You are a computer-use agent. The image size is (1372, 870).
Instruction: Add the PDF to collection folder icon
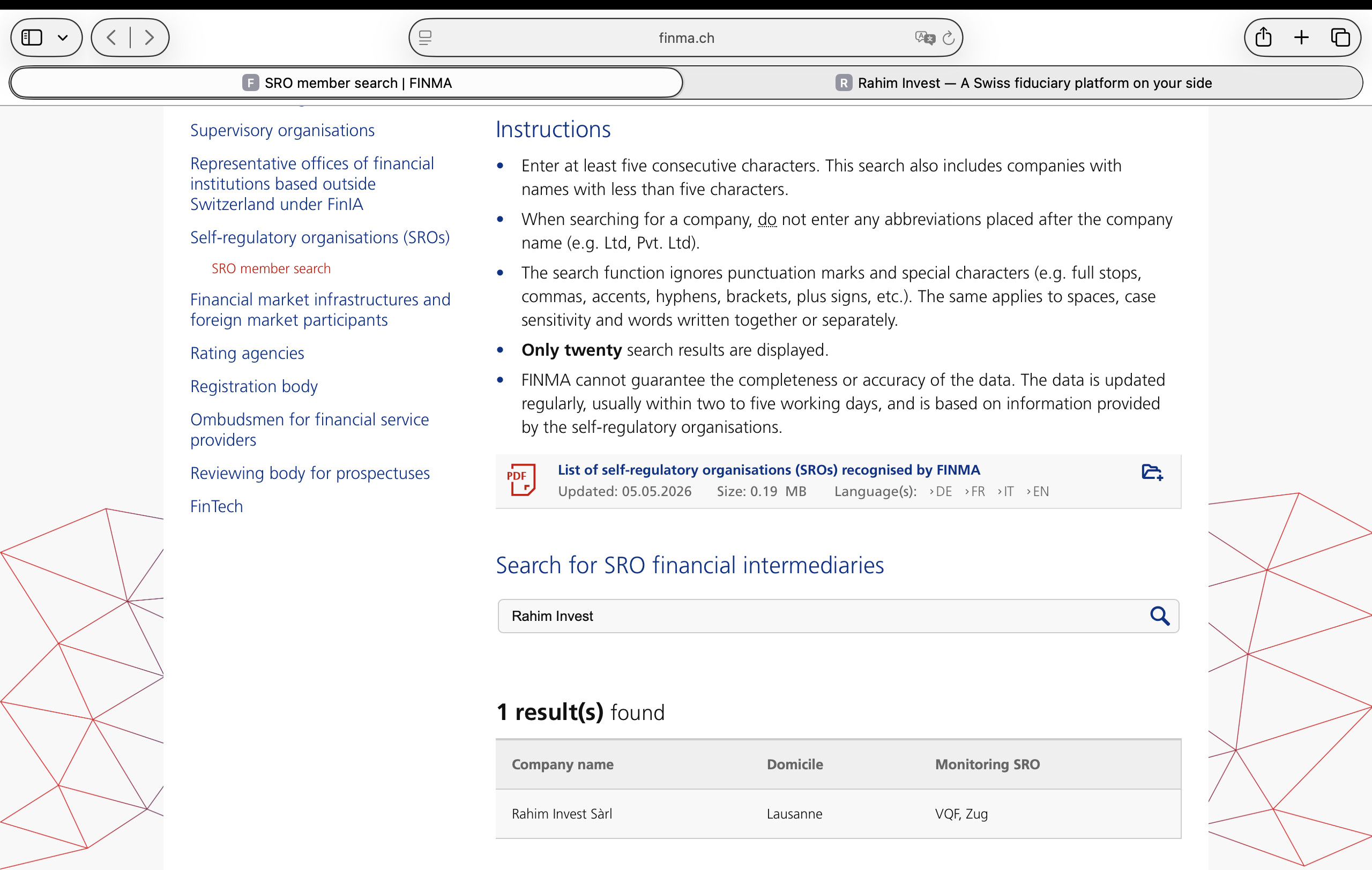(x=1152, y=472)
